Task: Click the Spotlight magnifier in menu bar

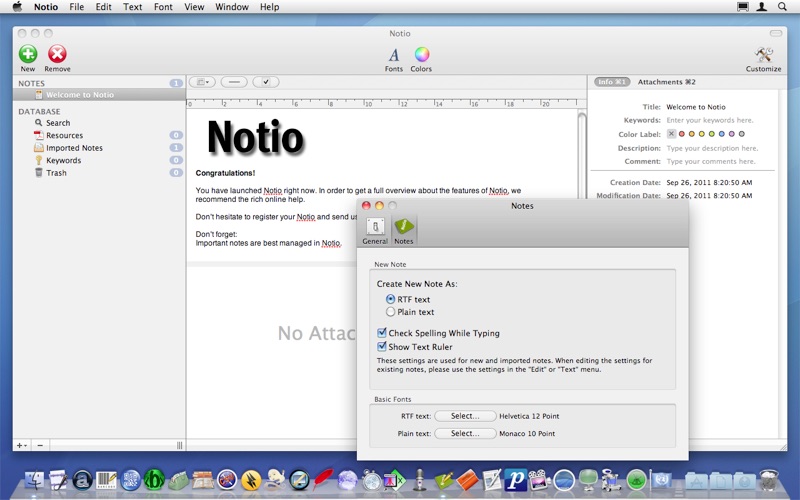Action: coord(782,7)
